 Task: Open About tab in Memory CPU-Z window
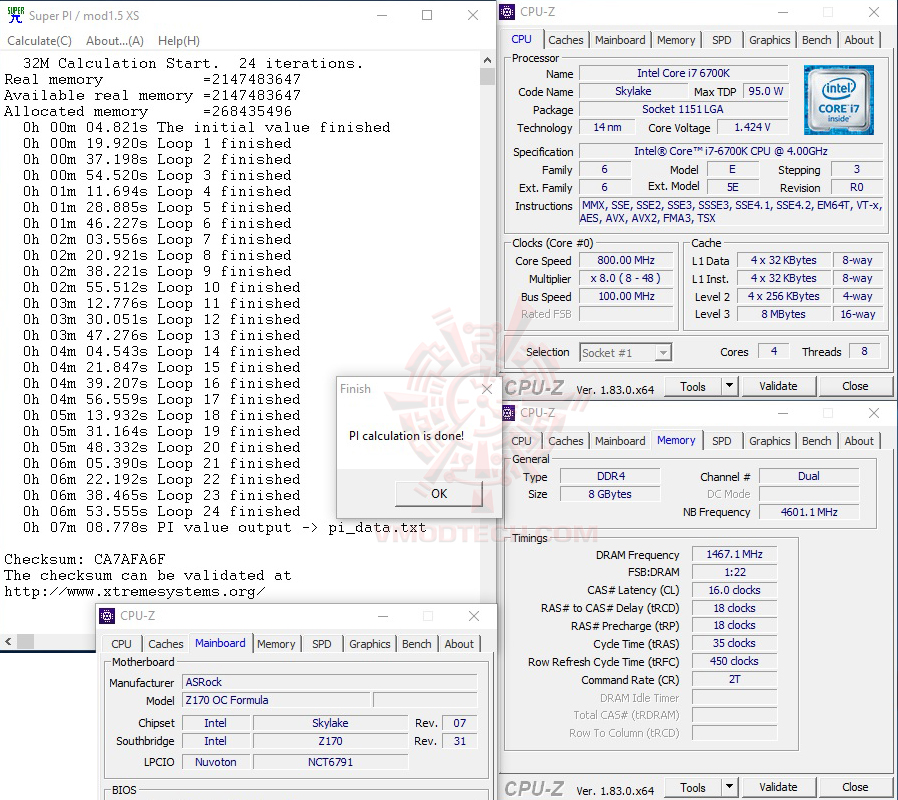point(858,441)
